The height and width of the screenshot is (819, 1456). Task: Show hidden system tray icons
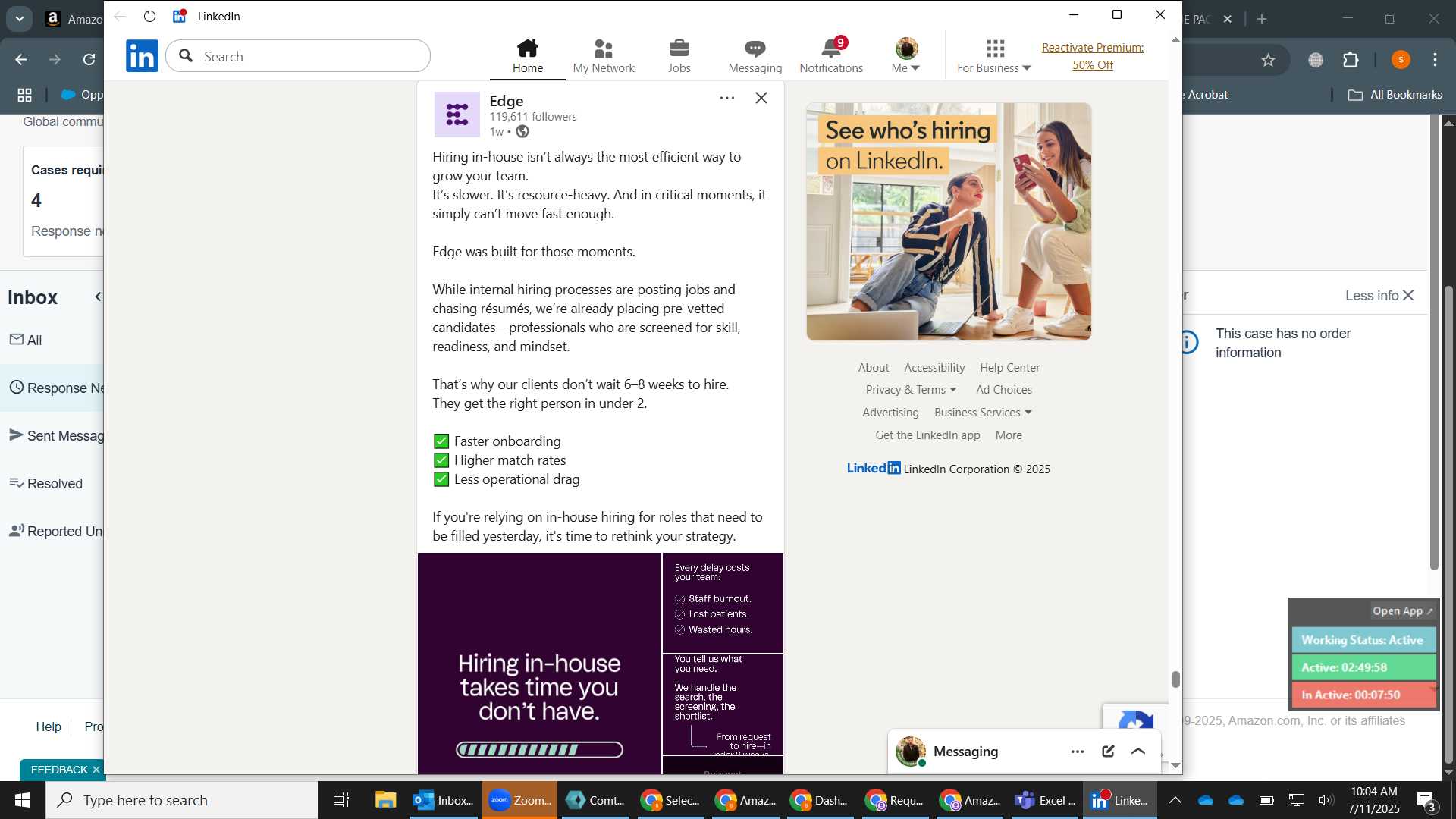click(x=1175, y=800)
